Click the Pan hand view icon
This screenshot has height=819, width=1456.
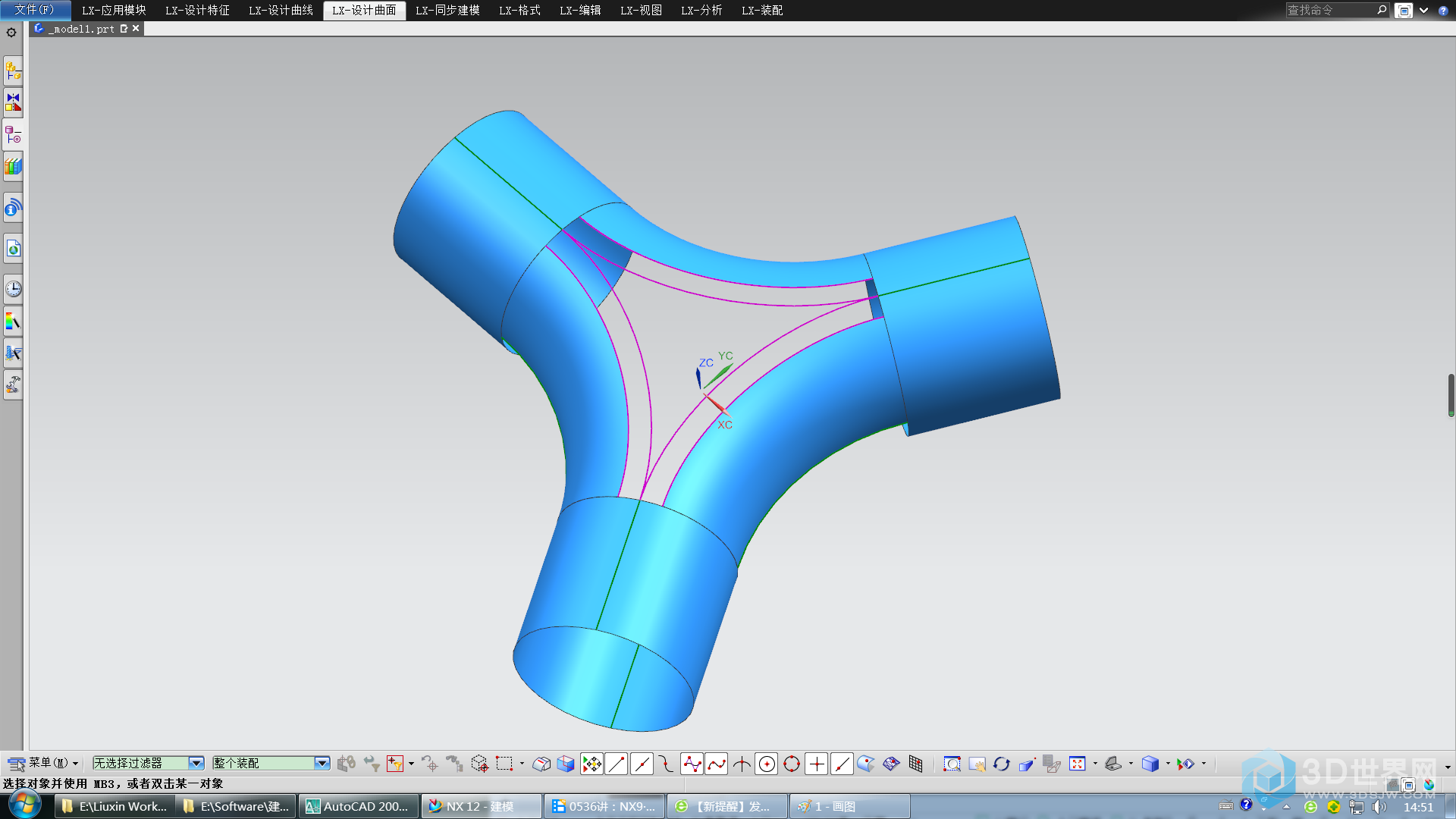977,764
